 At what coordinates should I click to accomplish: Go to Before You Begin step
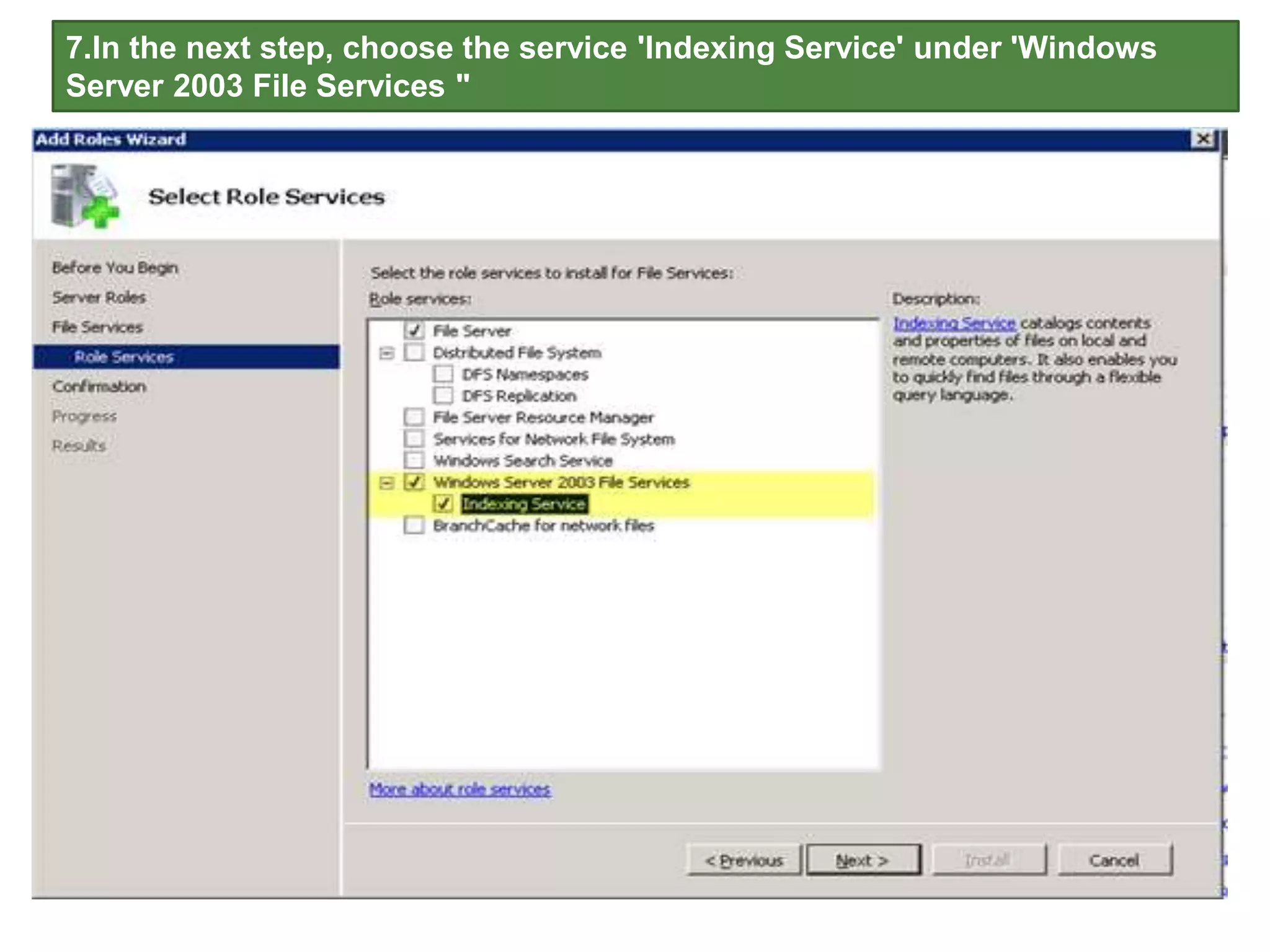tap(115, 268)
